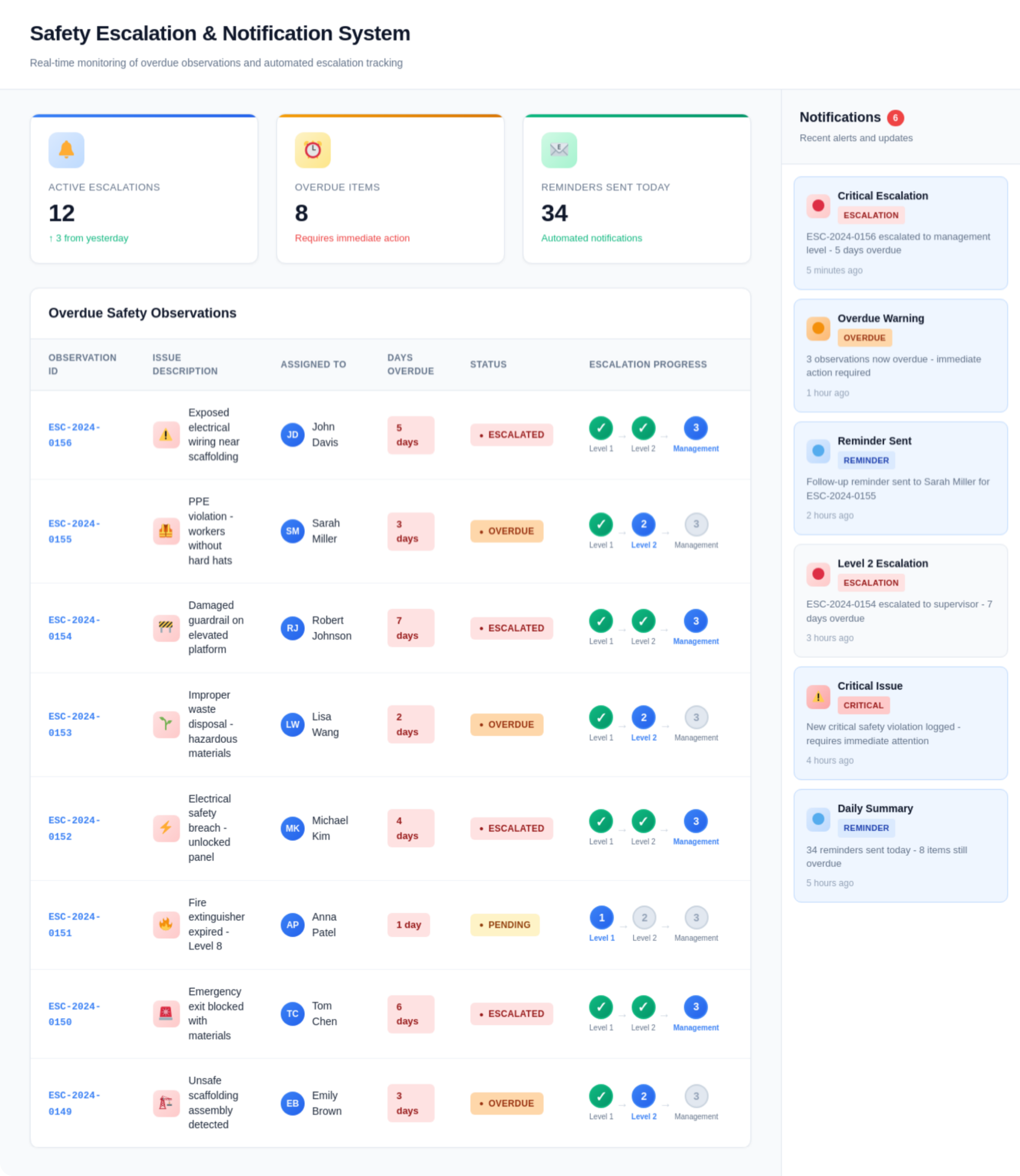Screen dimensions: 1020x1176
Task: Click the fire extinguisher expired flame icon
Action: [166, 924]
